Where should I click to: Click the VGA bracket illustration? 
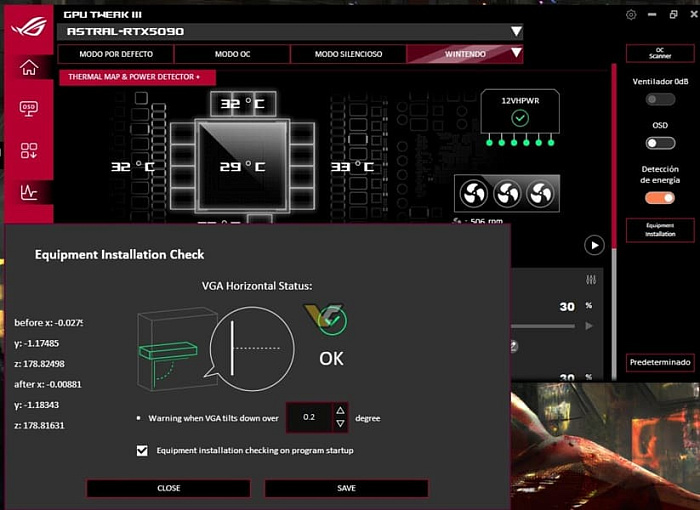coord(175,349)
